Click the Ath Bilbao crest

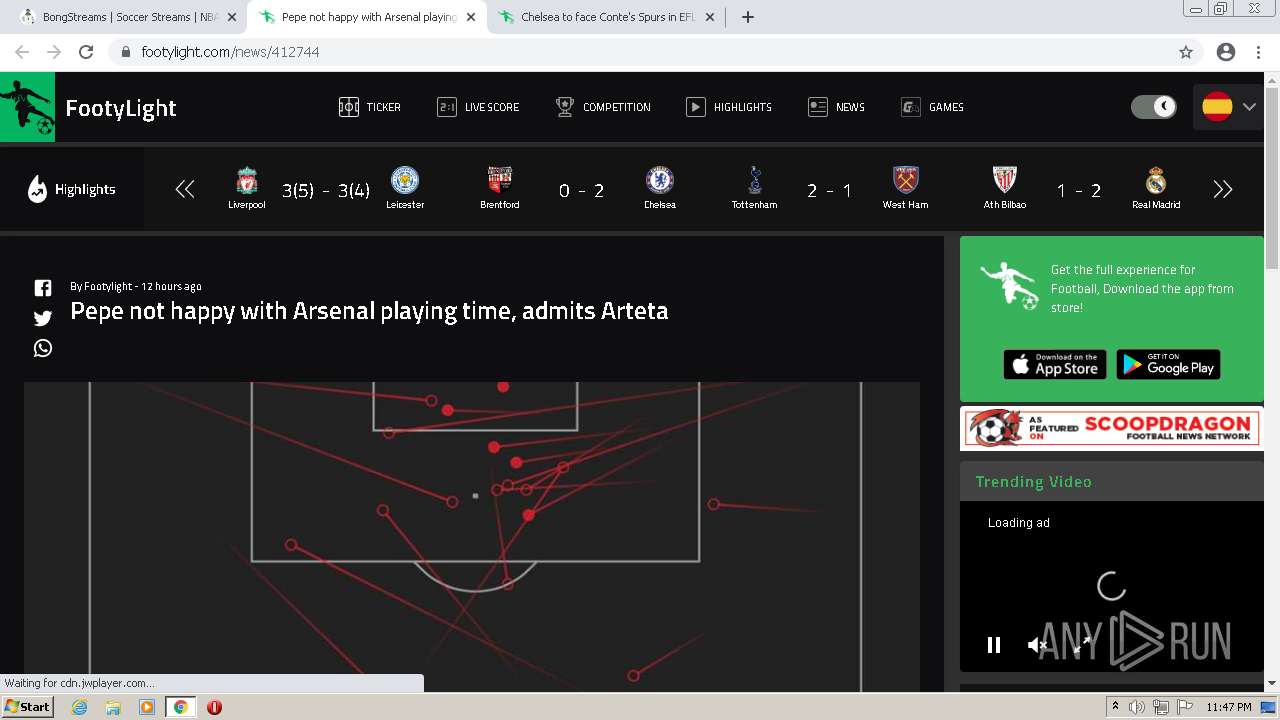(x=1005, y=180)
